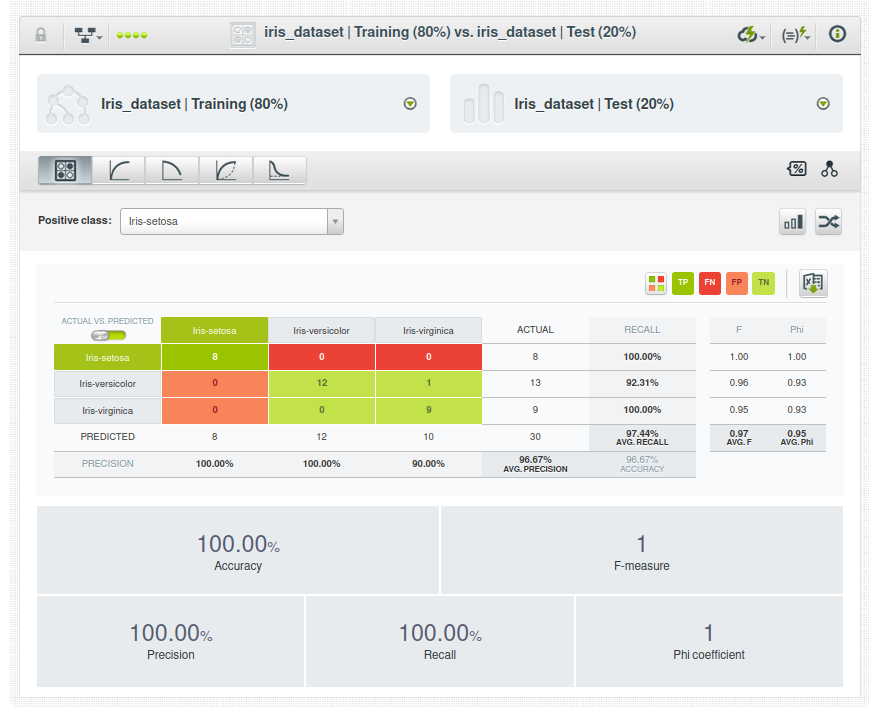The image size is (873, 717).
Task: Download the confusion matrix as Excel
Action: pyautogui.click(x=813, y=284)
